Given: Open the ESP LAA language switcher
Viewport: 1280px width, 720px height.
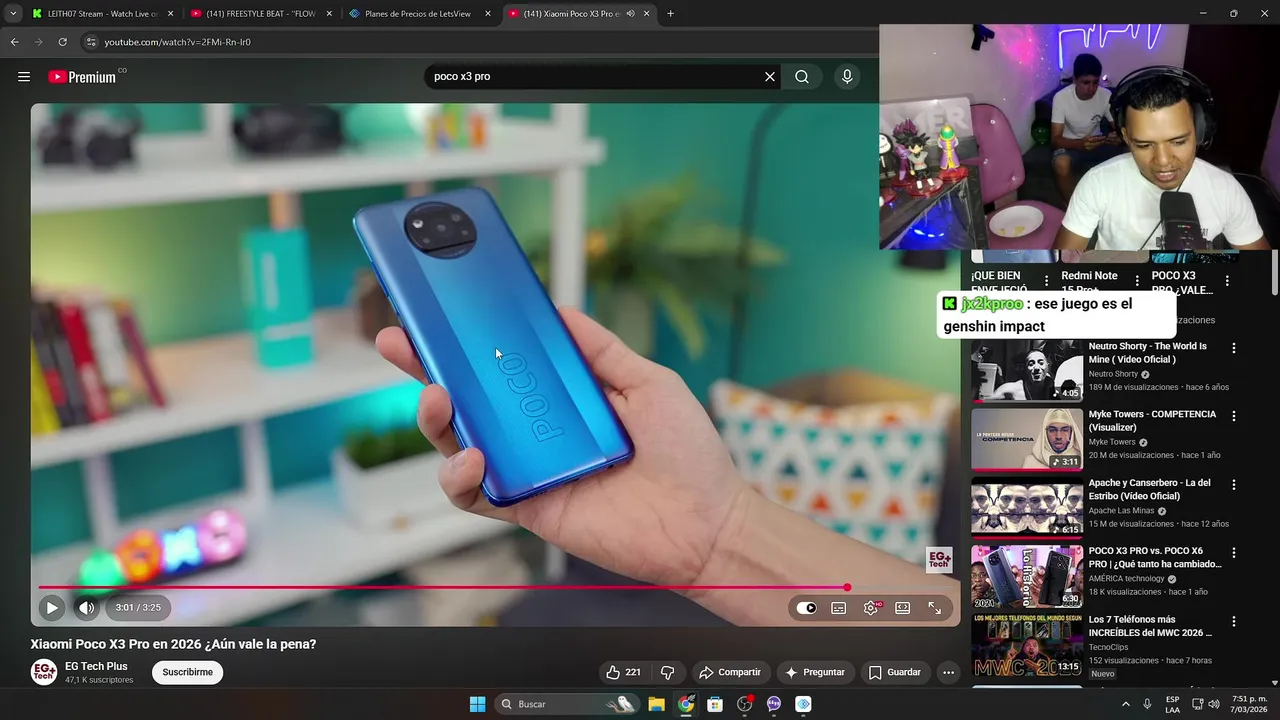Looking at the screenshot, I should (x=1172, y=704).
